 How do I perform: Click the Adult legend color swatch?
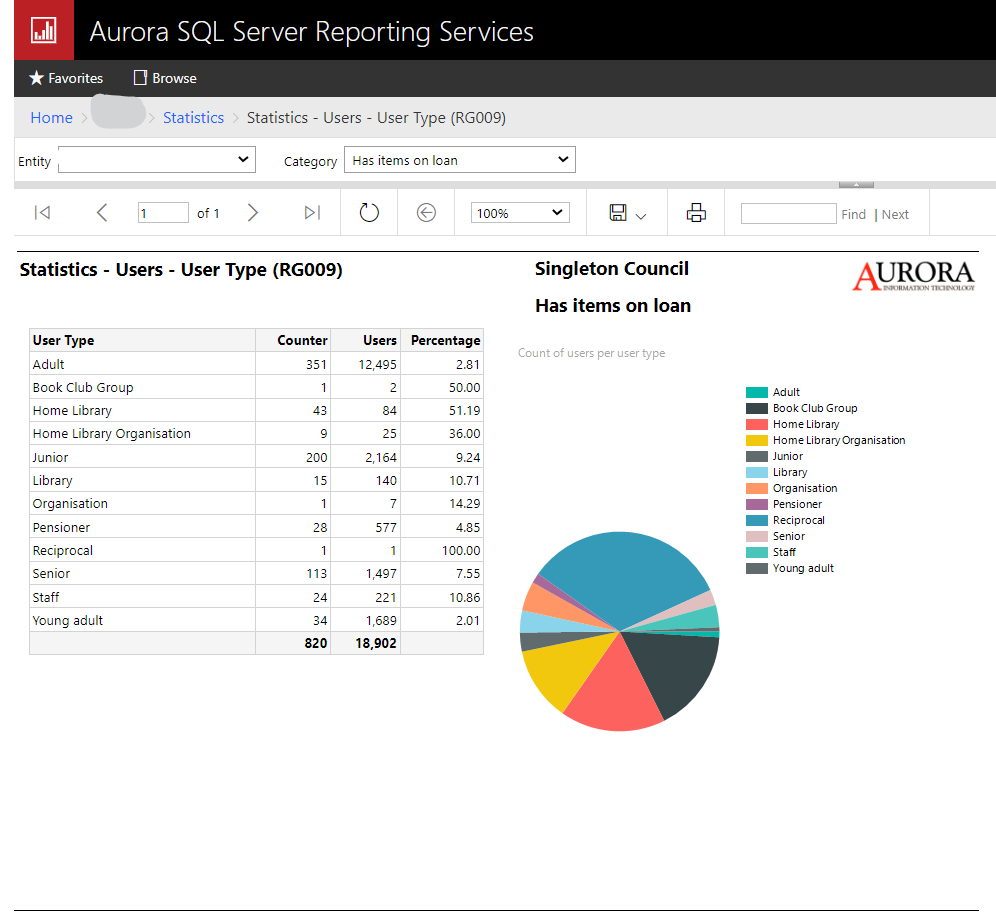[757, 392]
